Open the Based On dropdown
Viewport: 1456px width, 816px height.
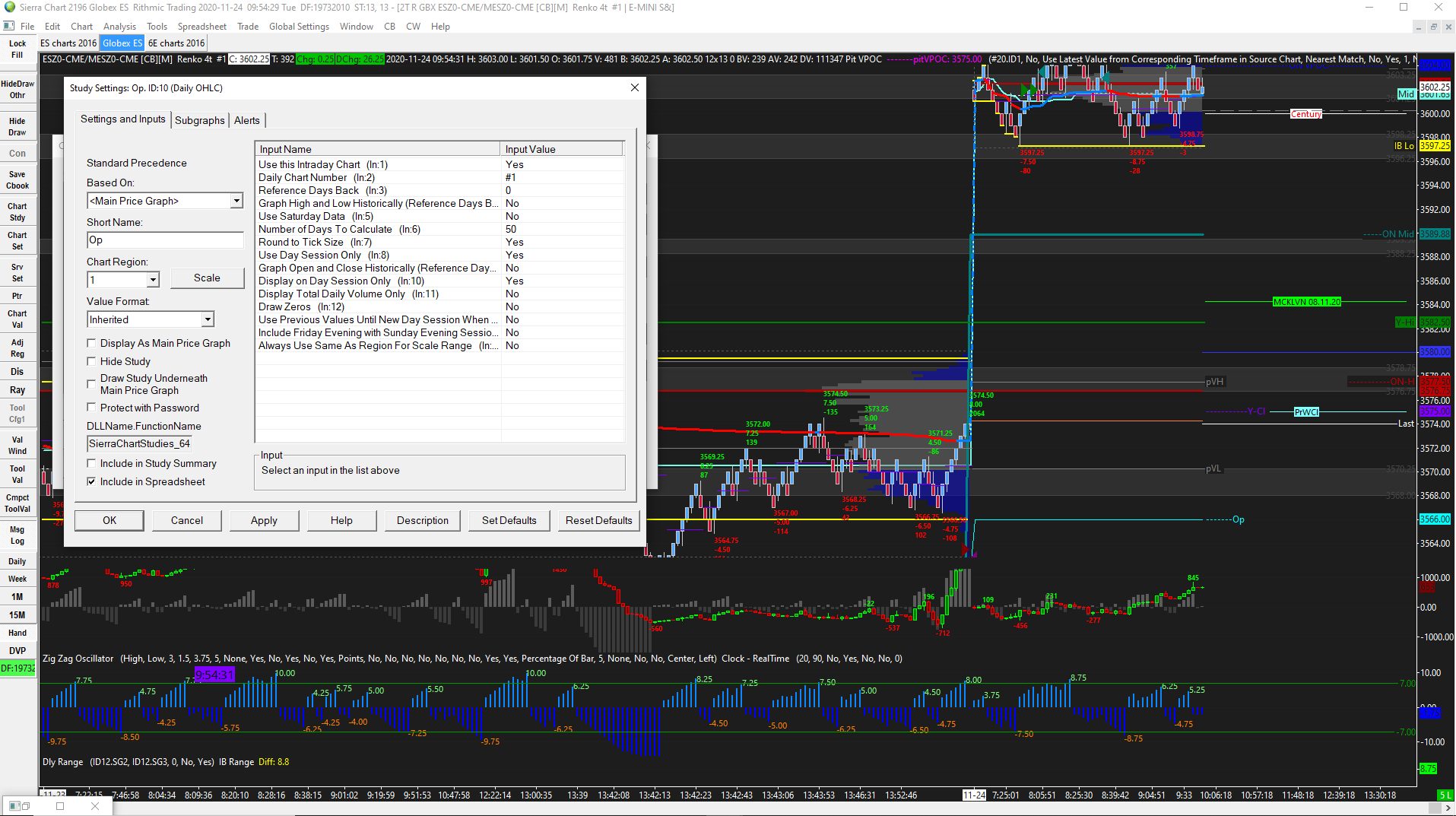[x=236, y=202]
